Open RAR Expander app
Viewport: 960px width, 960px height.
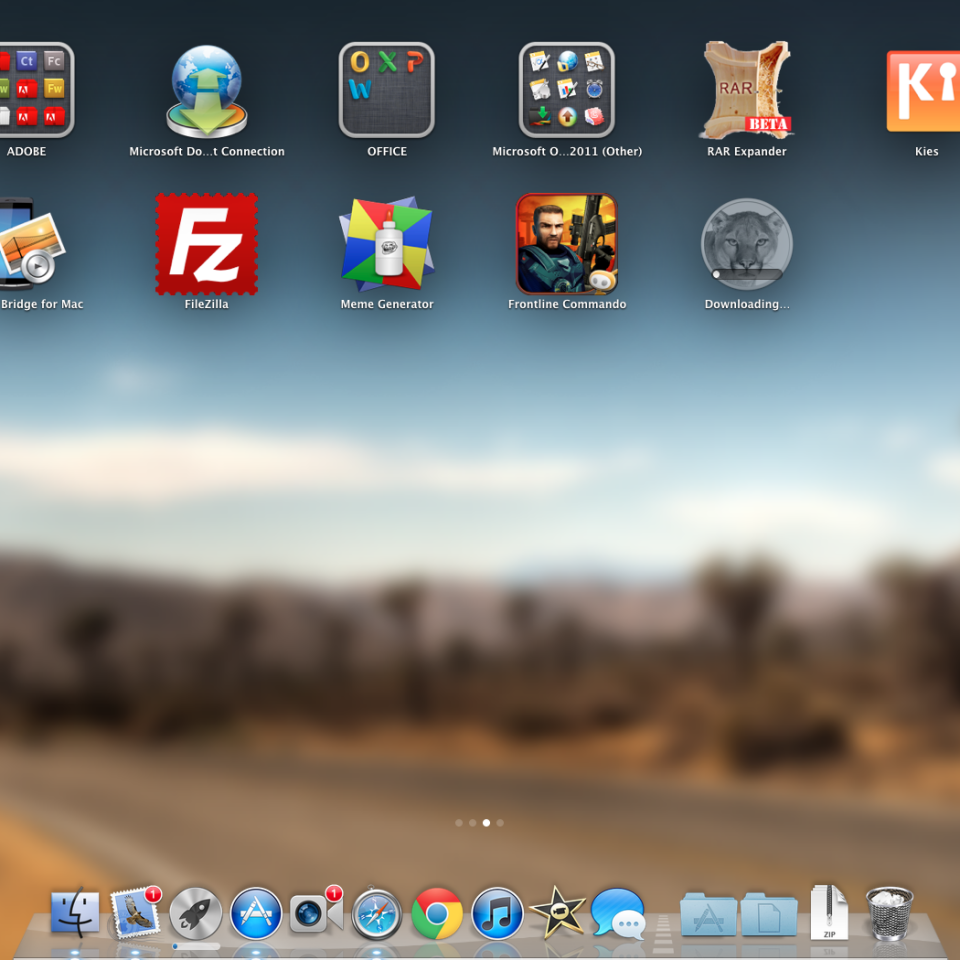click(747, 91)
